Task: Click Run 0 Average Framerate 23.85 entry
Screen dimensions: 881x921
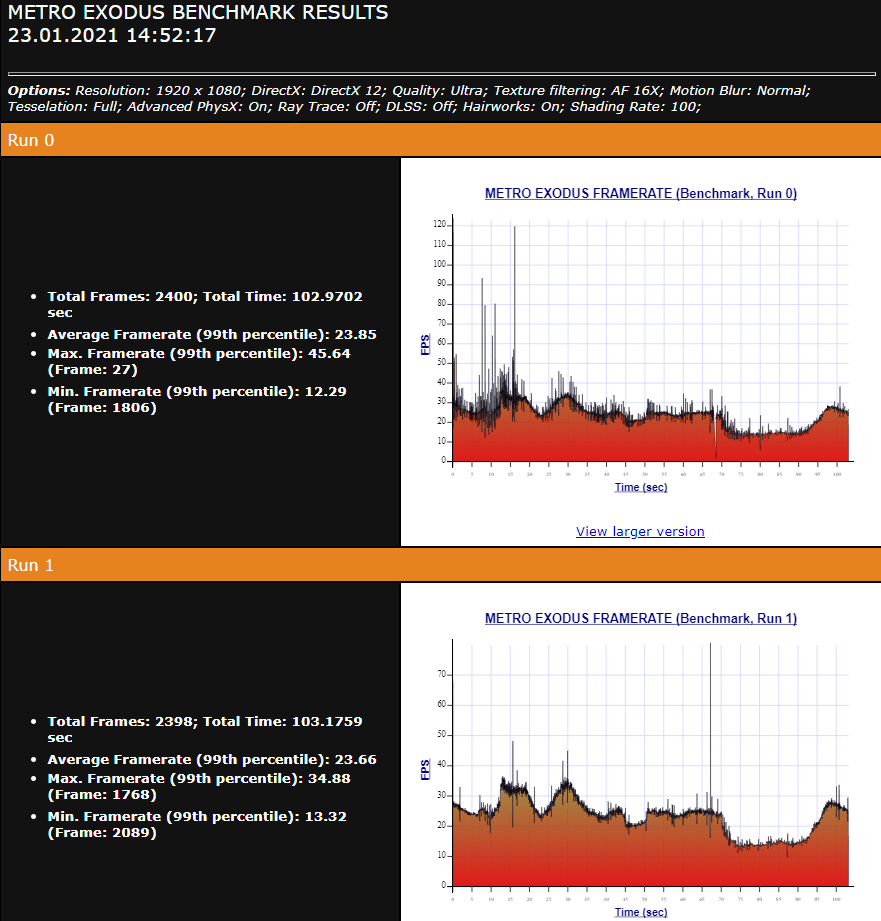Action: tap(212, 334)
